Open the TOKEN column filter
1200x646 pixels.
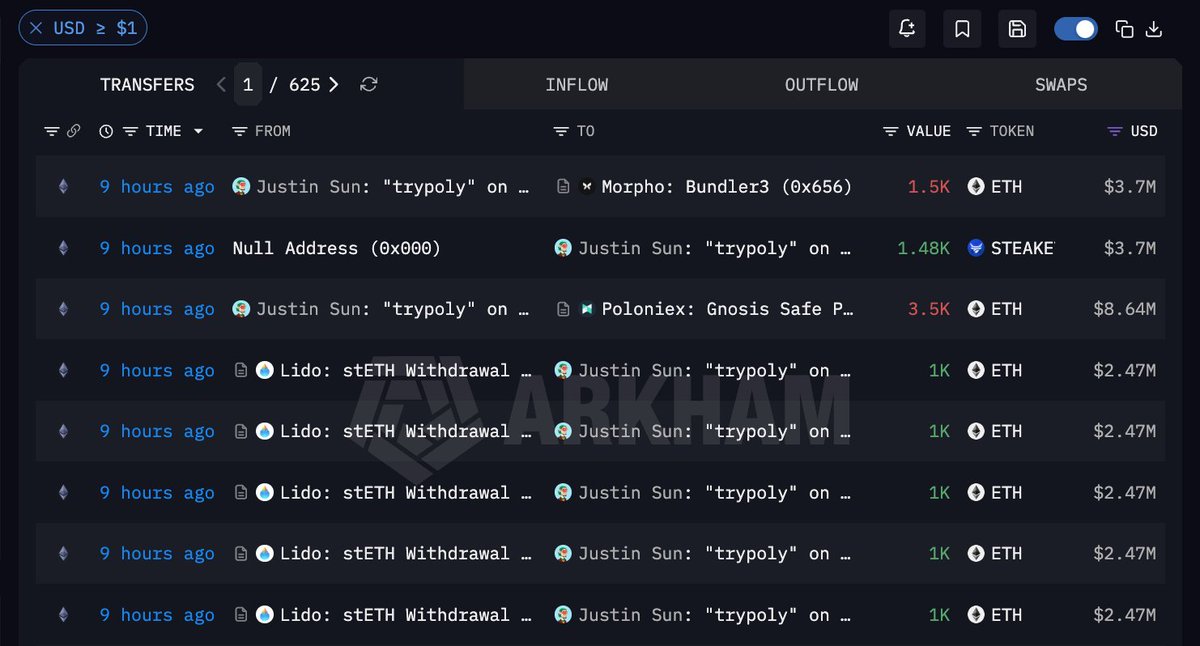973,131
